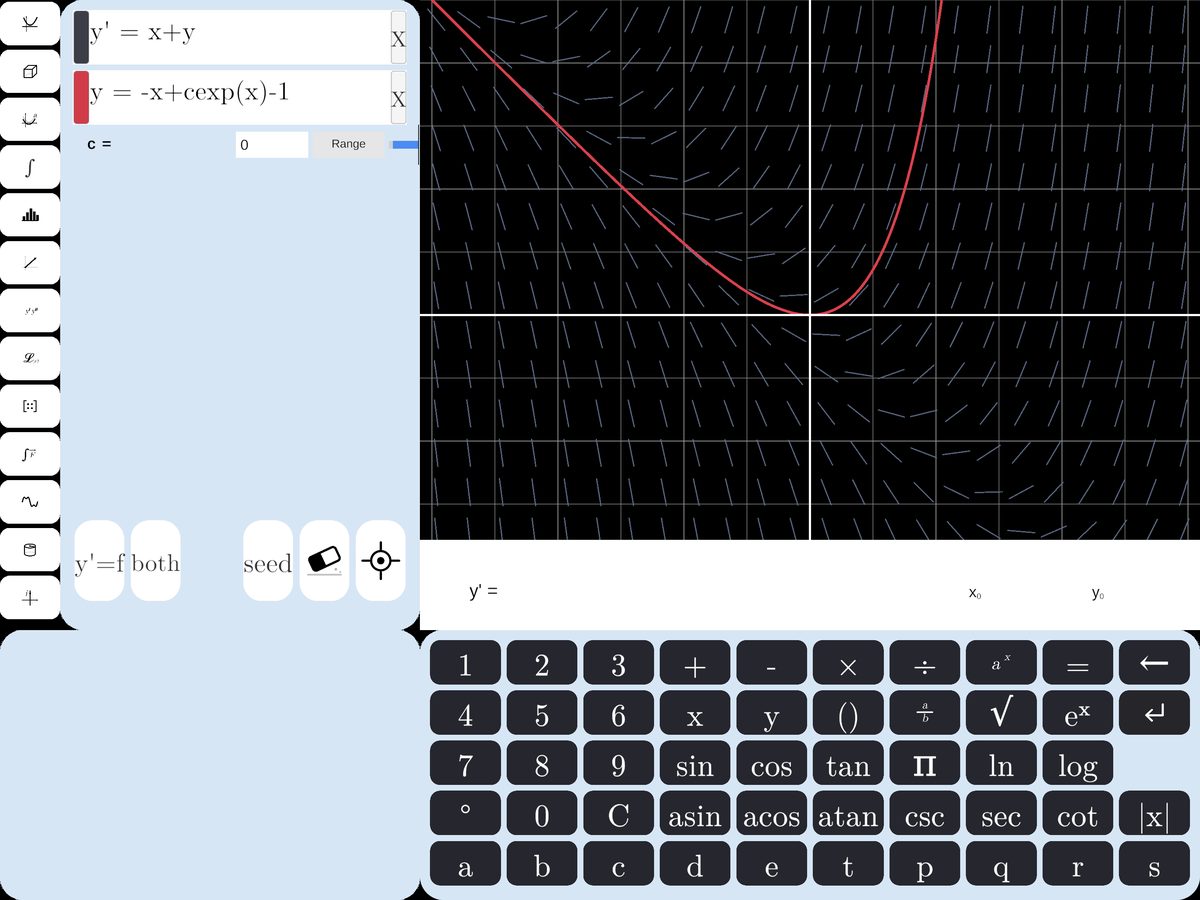The width and height of the screenshot is (1200, 900).
Task: Tap the square root key
Action: coord(1001,713)
